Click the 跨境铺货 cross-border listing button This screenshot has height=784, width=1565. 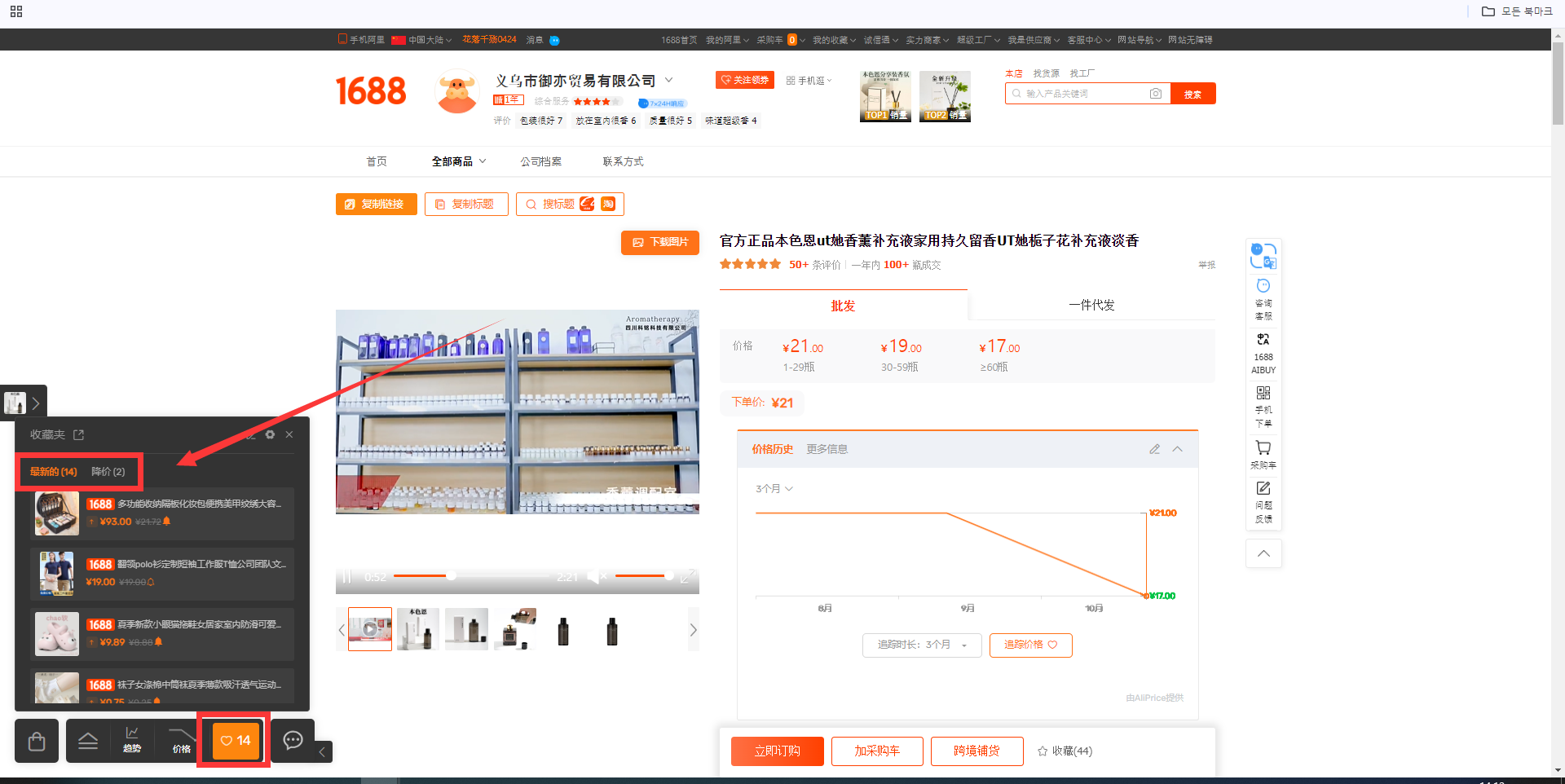(976, 751)
